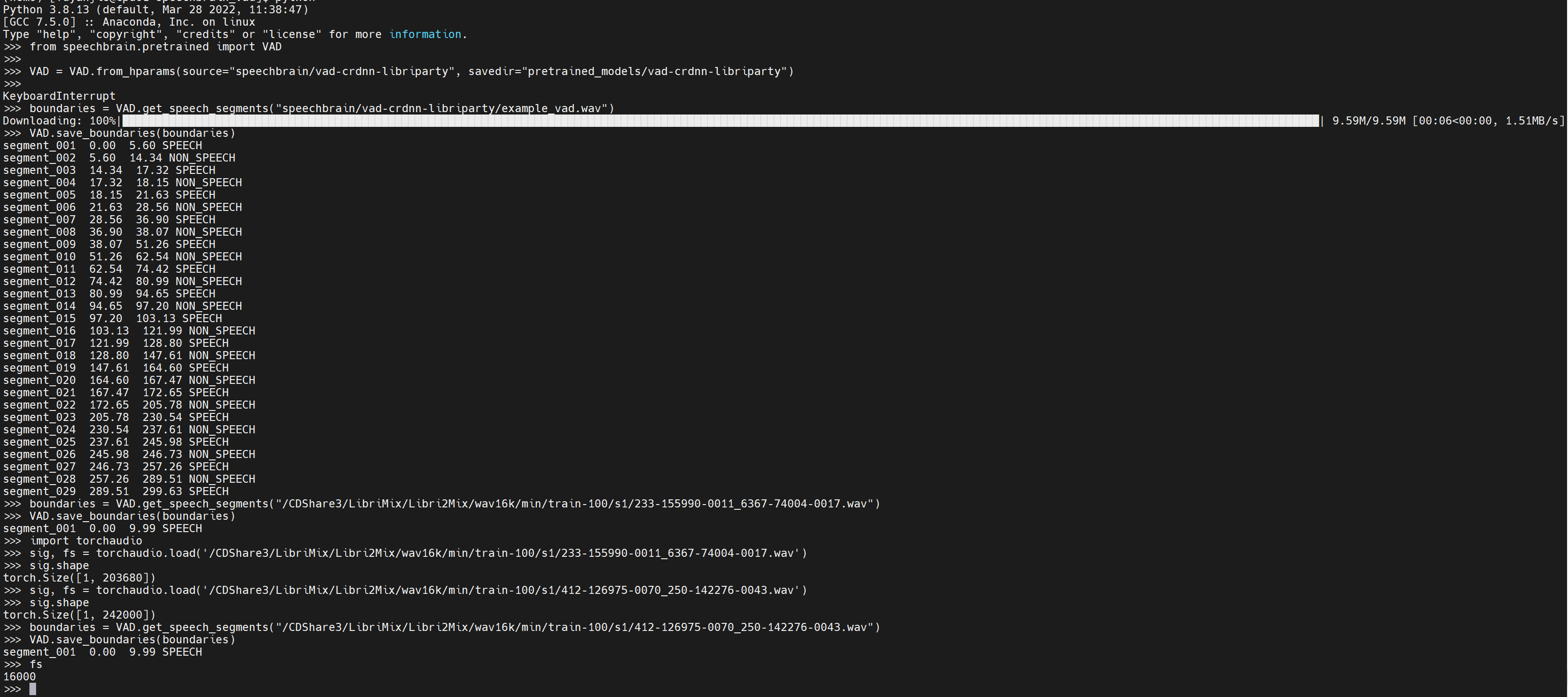
Task: Click the row segment_013 80.99 94.65
Action: click(x=109, y=294)
